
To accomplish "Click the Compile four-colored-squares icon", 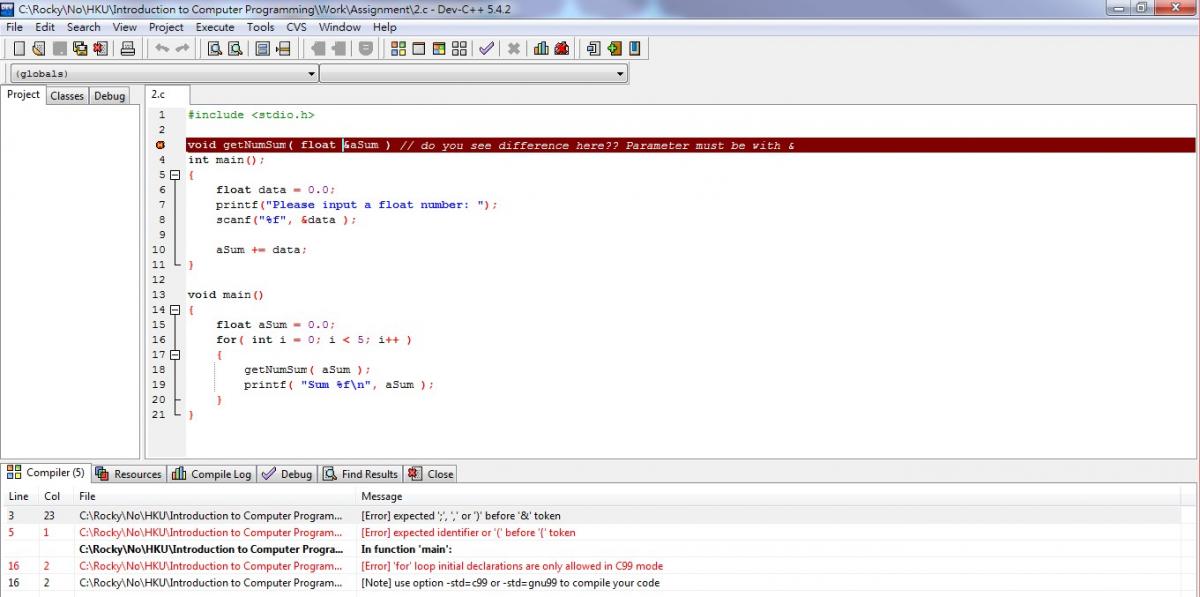I will click(398, 48).
